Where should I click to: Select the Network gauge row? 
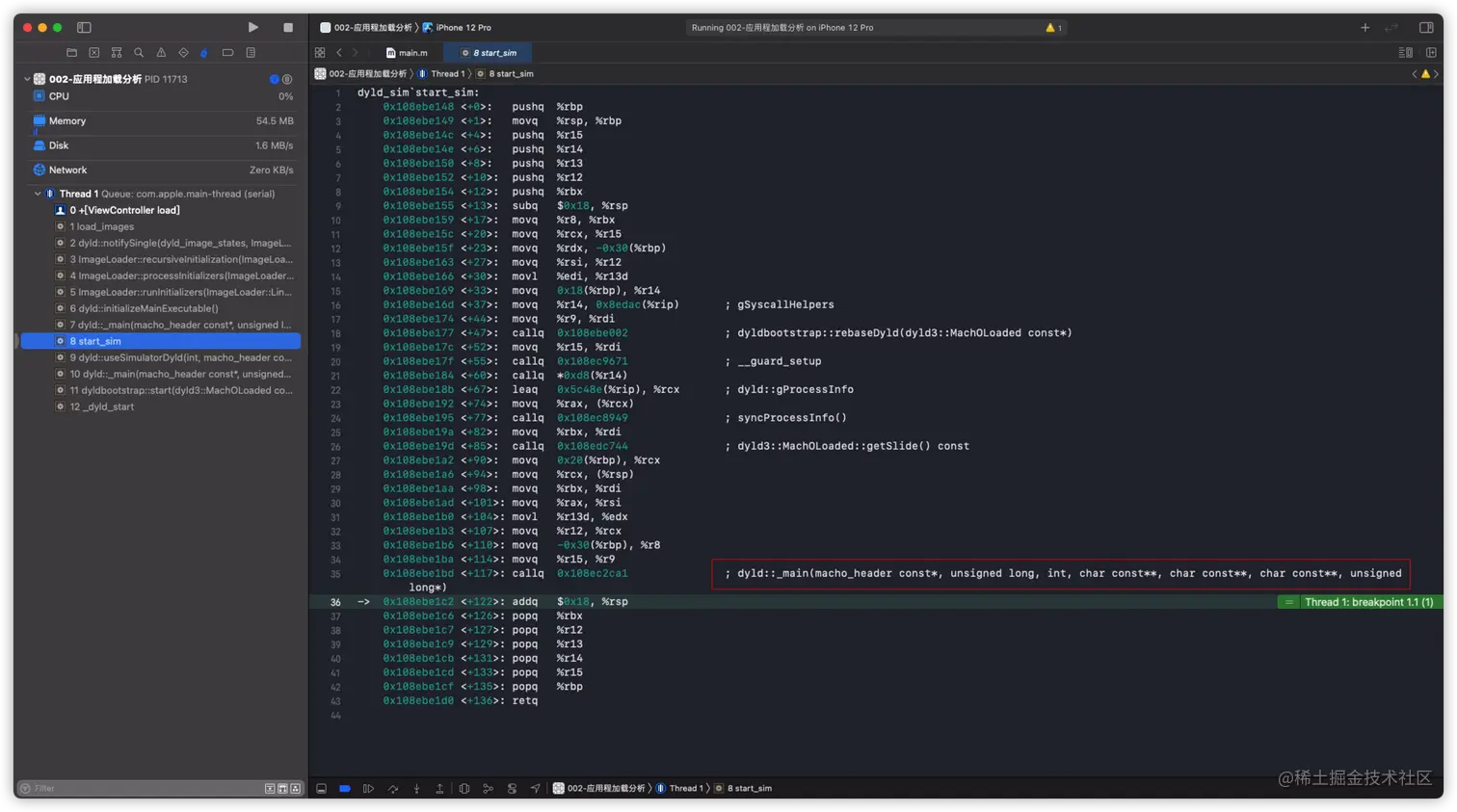(161, 170)
